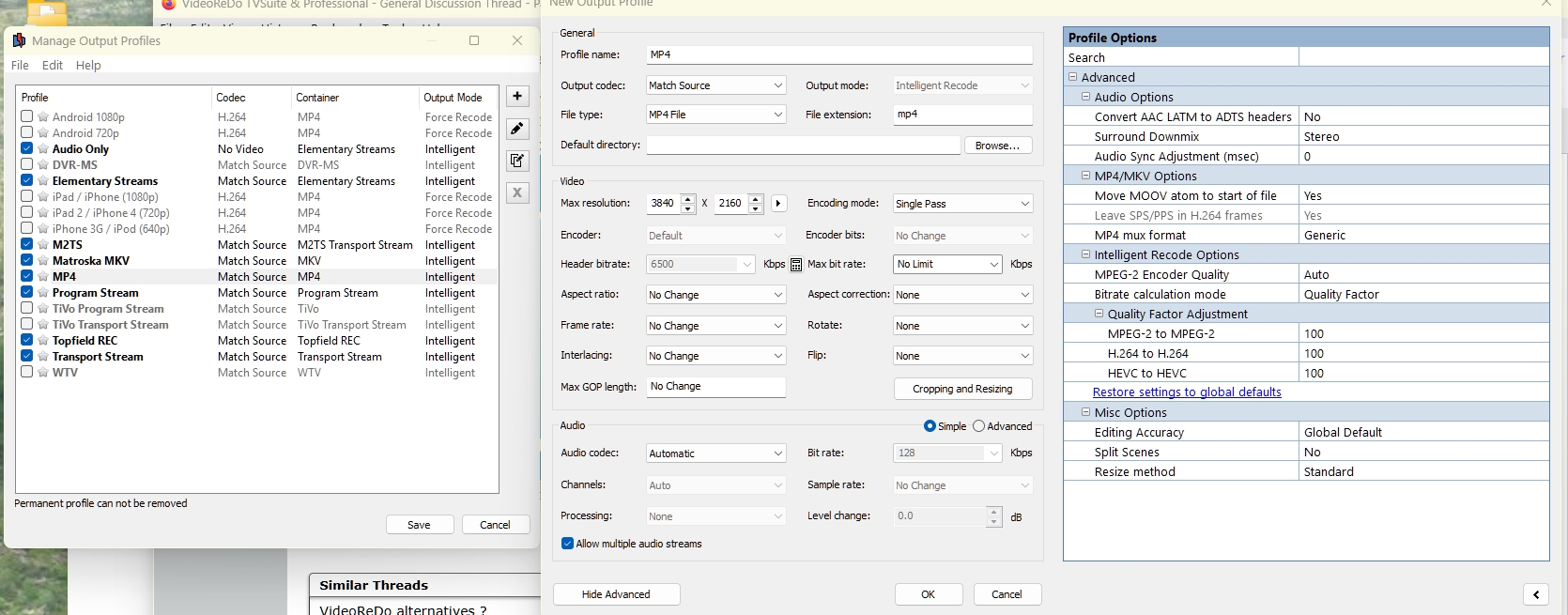Open the bitrate calculator icon
The width and height of the screenshot is (1568, 615).
pyautogui.click(x=796, y=265)
